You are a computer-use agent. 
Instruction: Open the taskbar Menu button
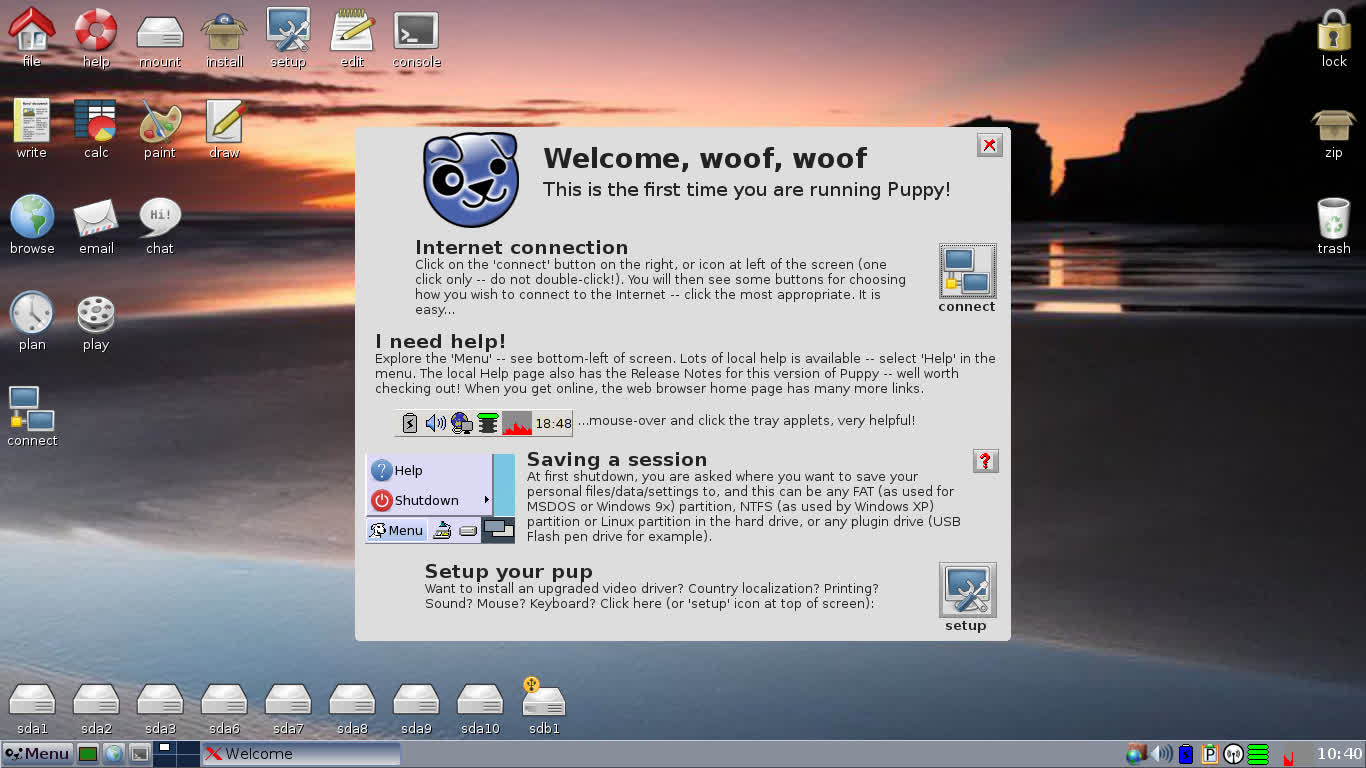click(x=37, y=754)
